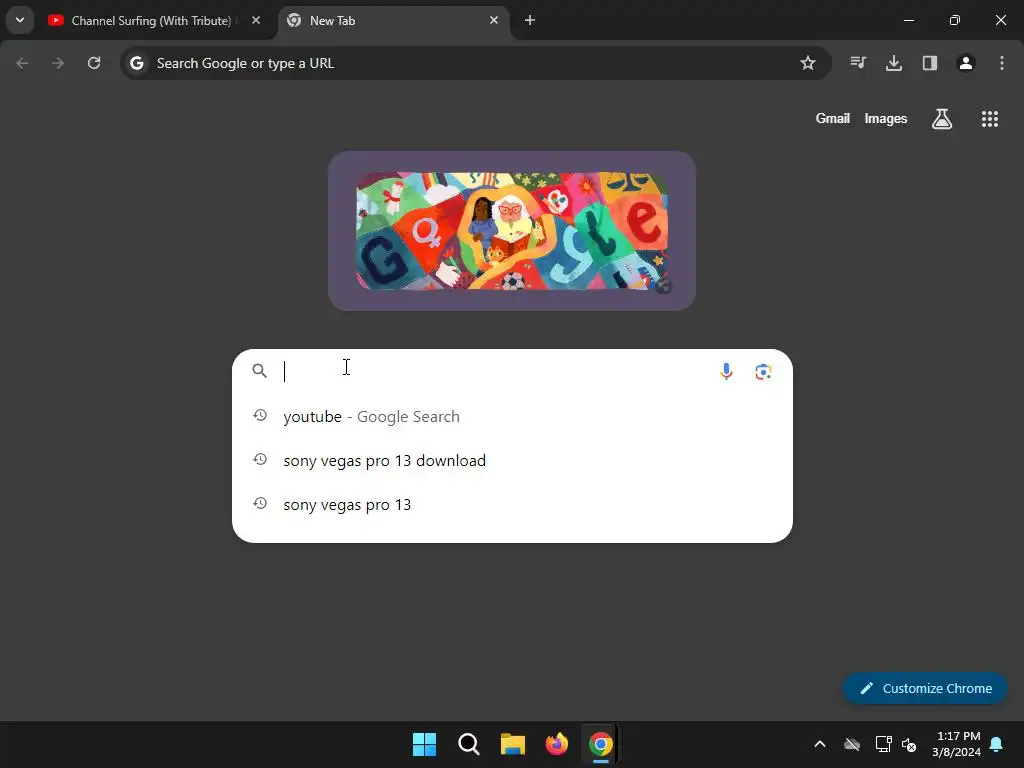The height and width of the screenshot is (768, 1024).
Task: Open the Images link
Action: pyautogui.click(x=886, y=119)
